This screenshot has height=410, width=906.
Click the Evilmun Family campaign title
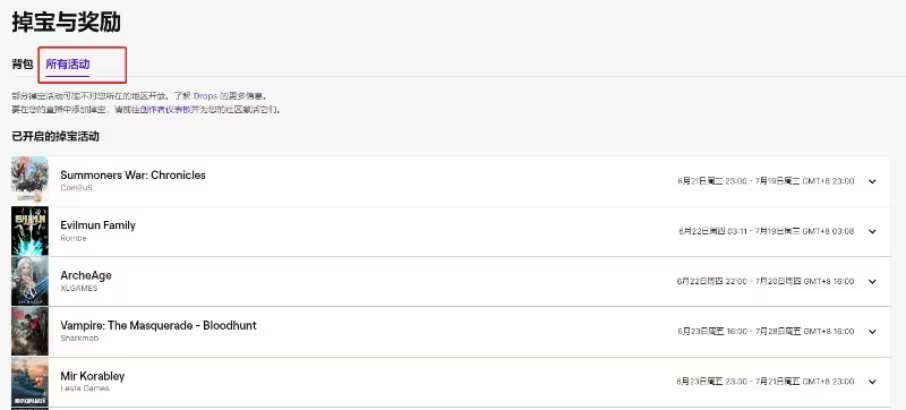point(98,225)
